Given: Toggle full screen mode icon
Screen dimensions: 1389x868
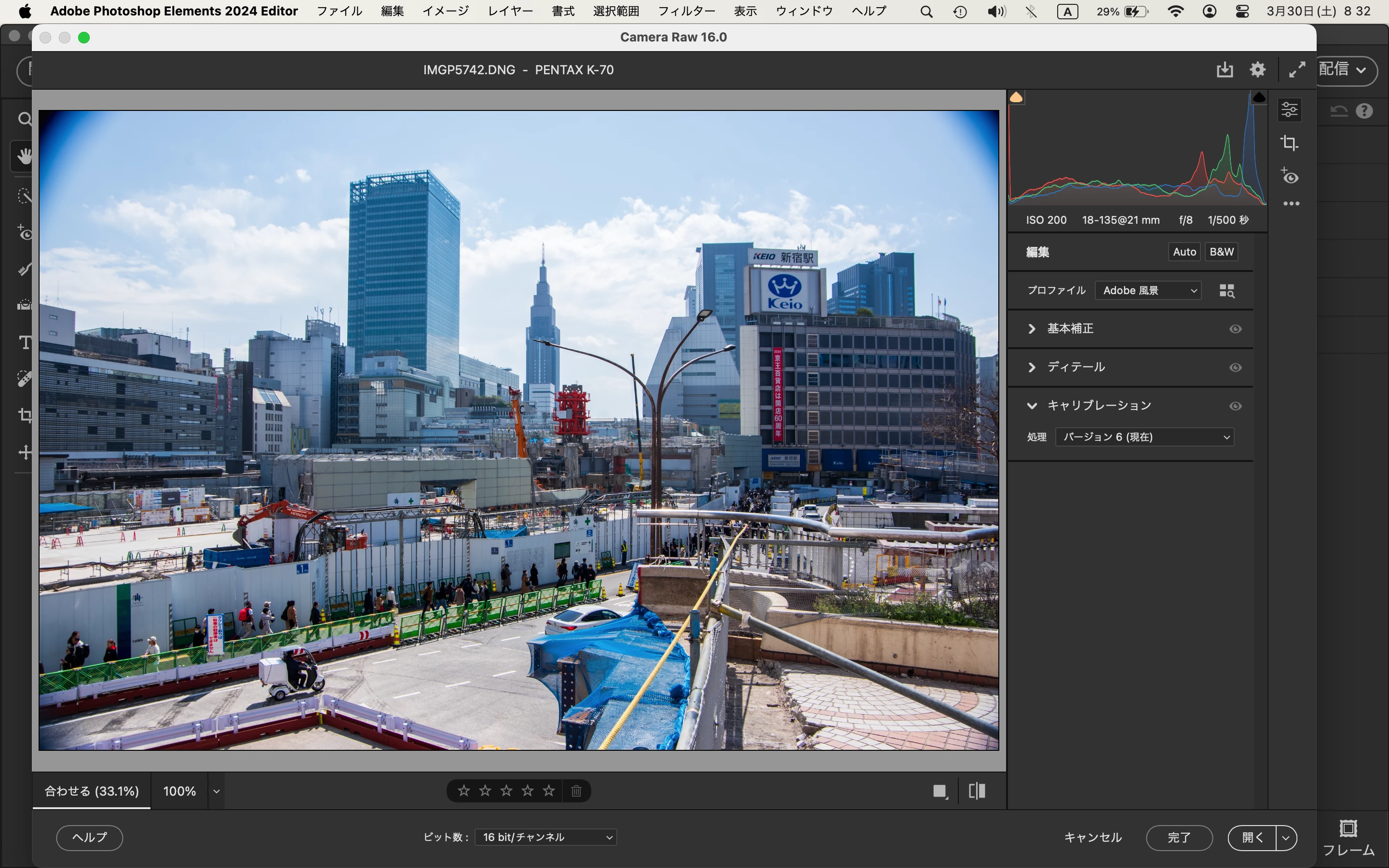Looking at the screenshot, I should tap(1296, 69).
